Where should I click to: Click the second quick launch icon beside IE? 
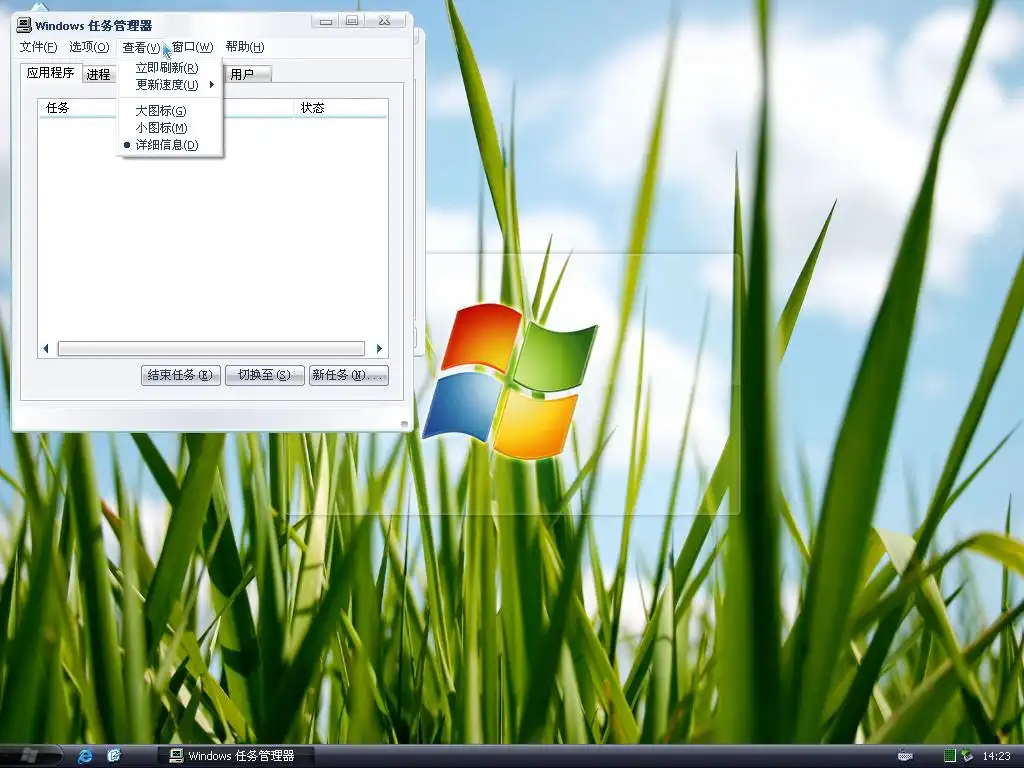tap(114, 756)
